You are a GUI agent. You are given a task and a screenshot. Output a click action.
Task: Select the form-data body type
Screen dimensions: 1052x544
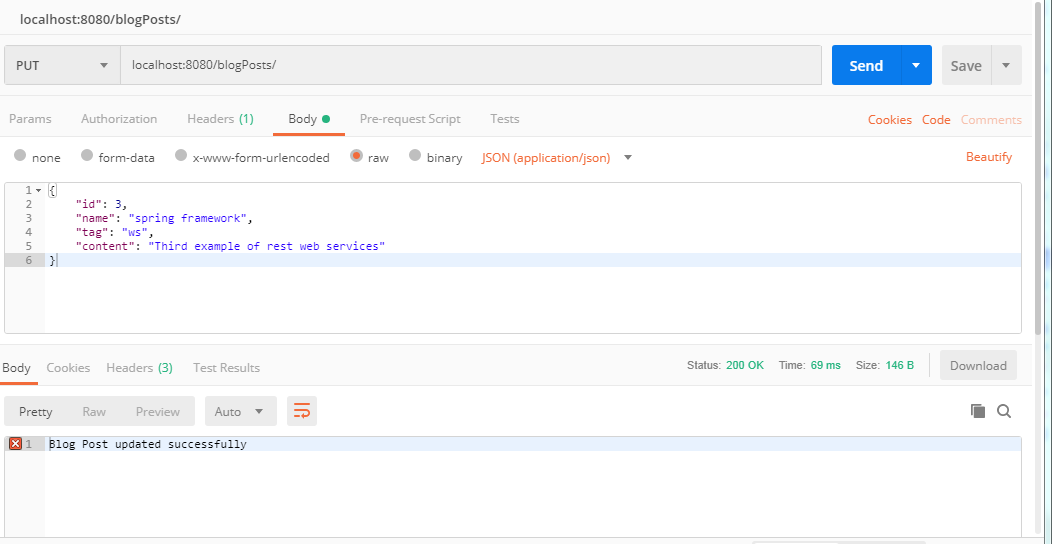(x=87, y=156)
